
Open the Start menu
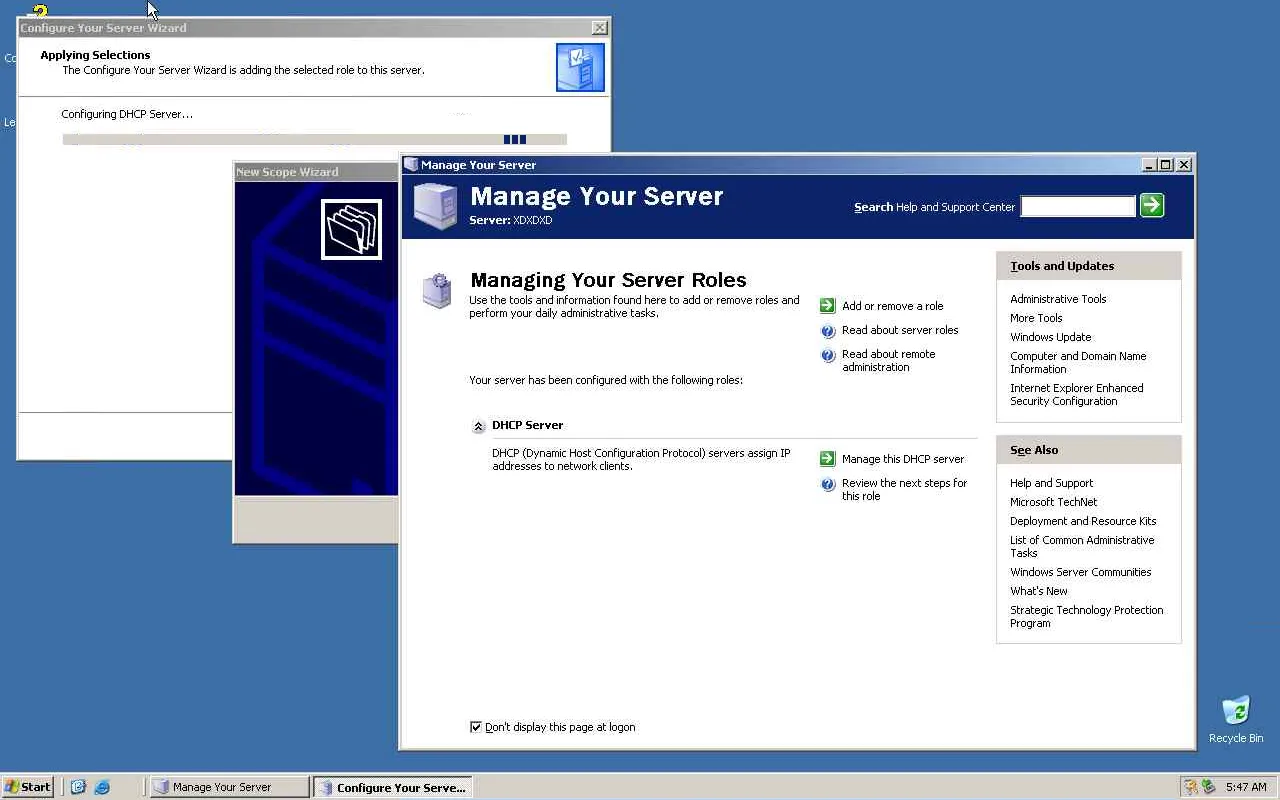tap(27, 787)
